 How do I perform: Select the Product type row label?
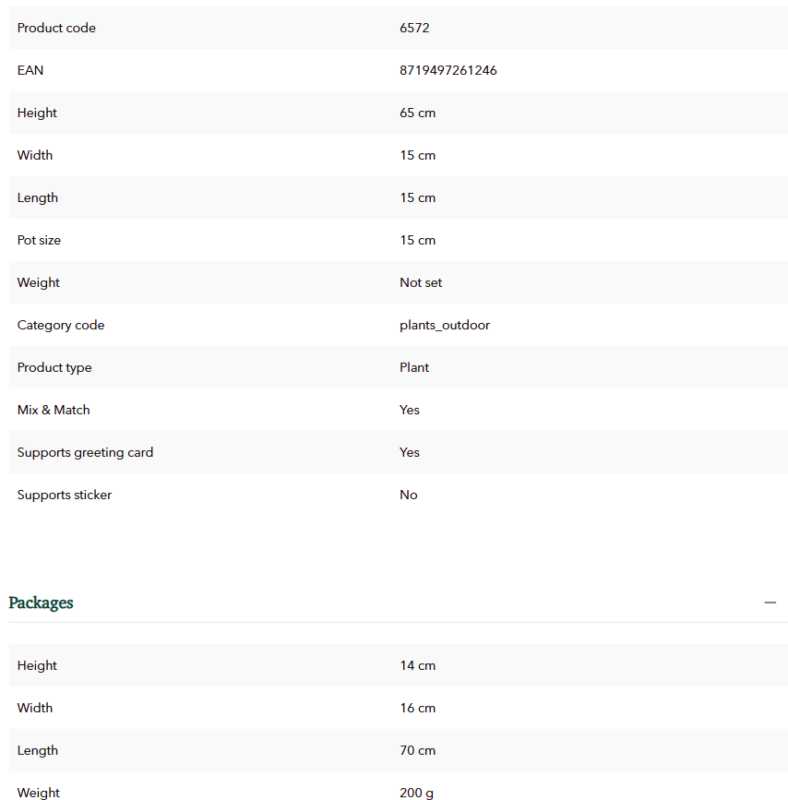(55, 368)
